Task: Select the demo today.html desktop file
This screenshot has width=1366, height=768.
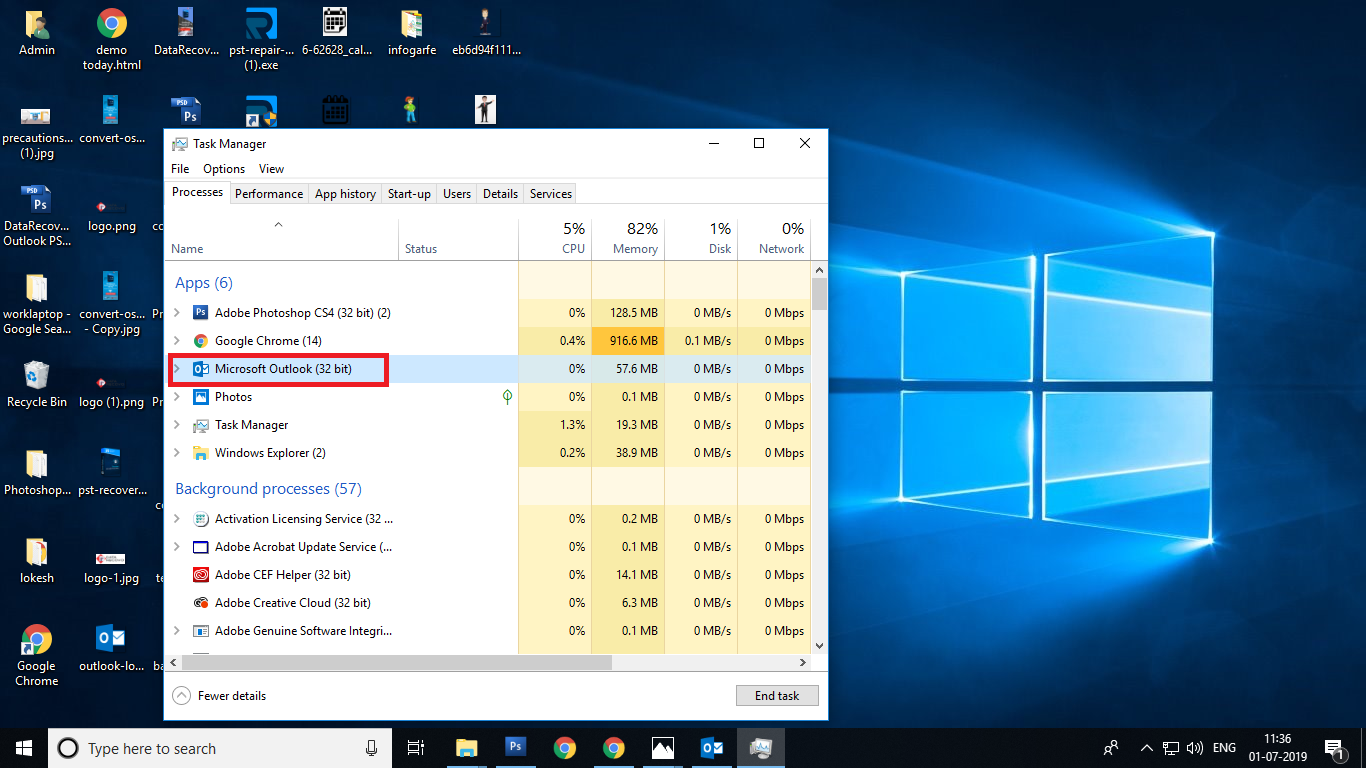Action: pyautogui.click(x=112, y=40)
